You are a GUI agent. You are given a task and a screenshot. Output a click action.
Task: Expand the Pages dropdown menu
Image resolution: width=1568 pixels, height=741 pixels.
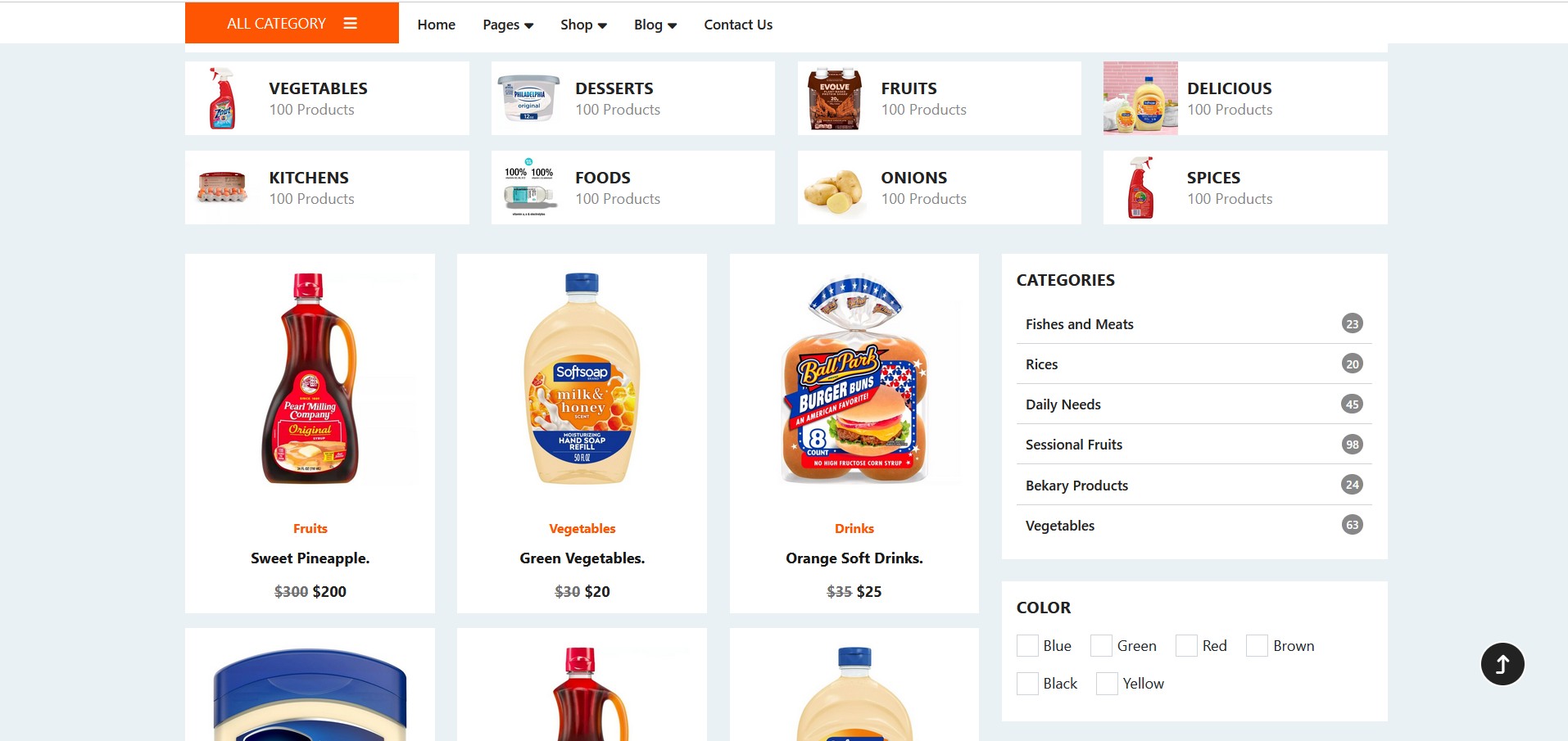click(508, 25)
